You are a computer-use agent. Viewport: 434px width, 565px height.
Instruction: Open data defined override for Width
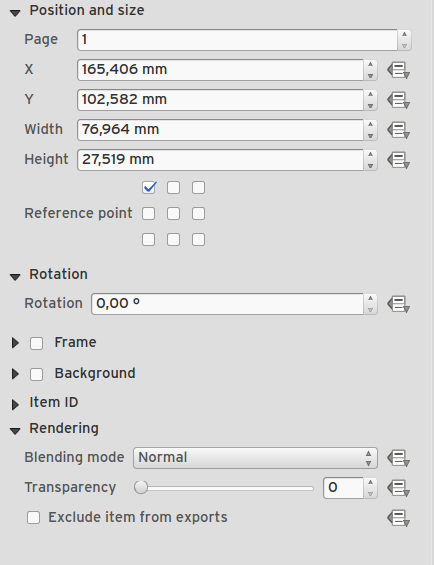pos(398,130)
